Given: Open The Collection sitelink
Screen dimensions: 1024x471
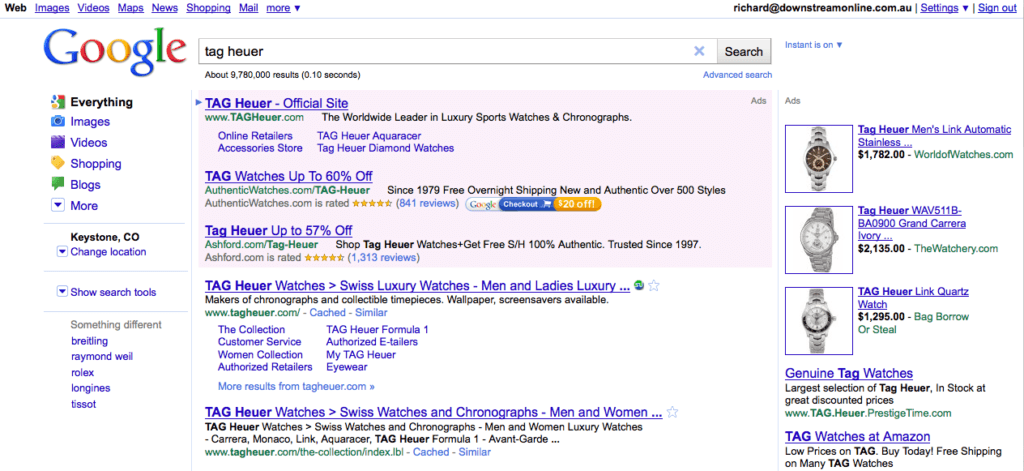Looking at the screenshot, I should (x=251, y=329).
